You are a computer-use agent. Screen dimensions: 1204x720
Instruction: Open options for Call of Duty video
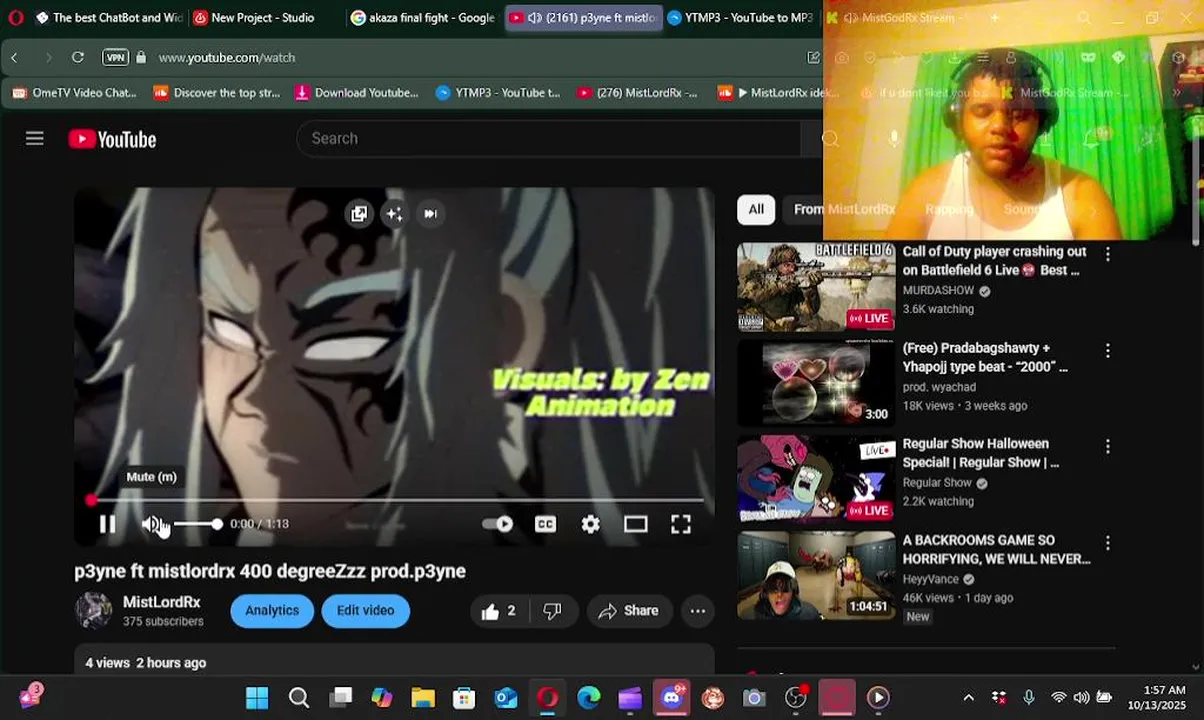pyautogui.click(x=1107, y=255)
